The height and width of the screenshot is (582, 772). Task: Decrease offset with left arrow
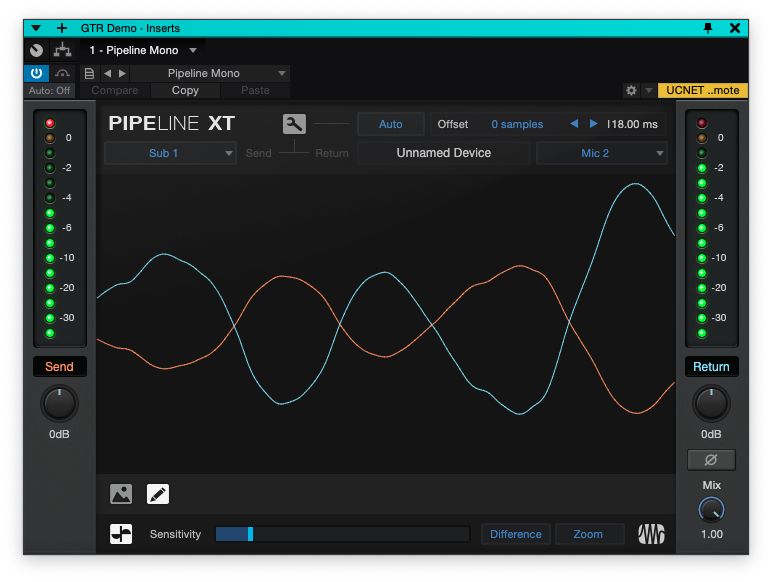click(x=574, y=124)
